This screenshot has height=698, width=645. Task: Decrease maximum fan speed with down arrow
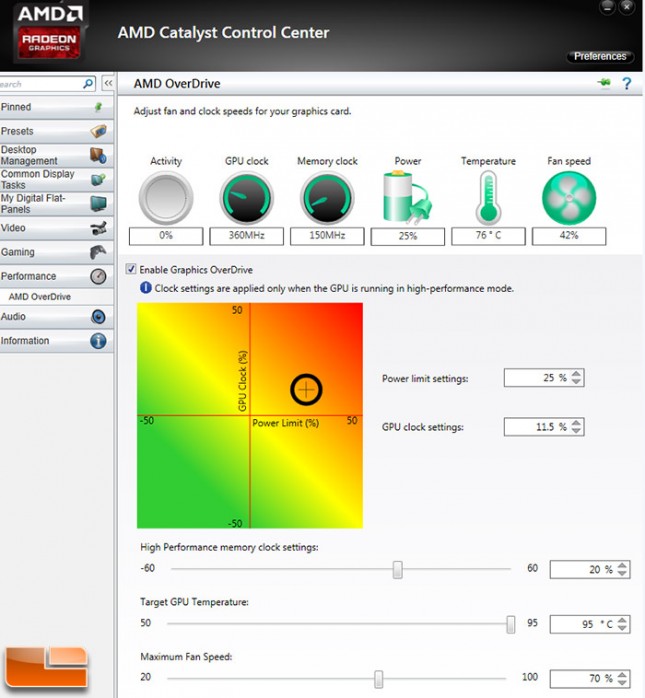(x=622, y=682)
